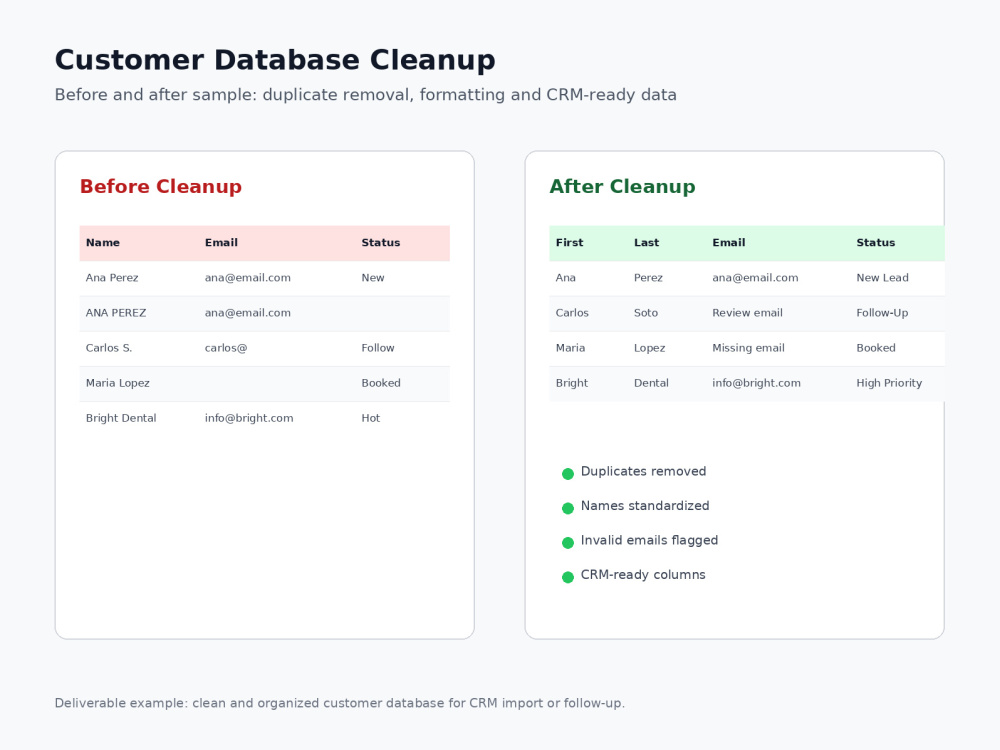1000x750 pixels.
Task: Click the Maria Lopez name cell
Action: (x=118, y=383)
